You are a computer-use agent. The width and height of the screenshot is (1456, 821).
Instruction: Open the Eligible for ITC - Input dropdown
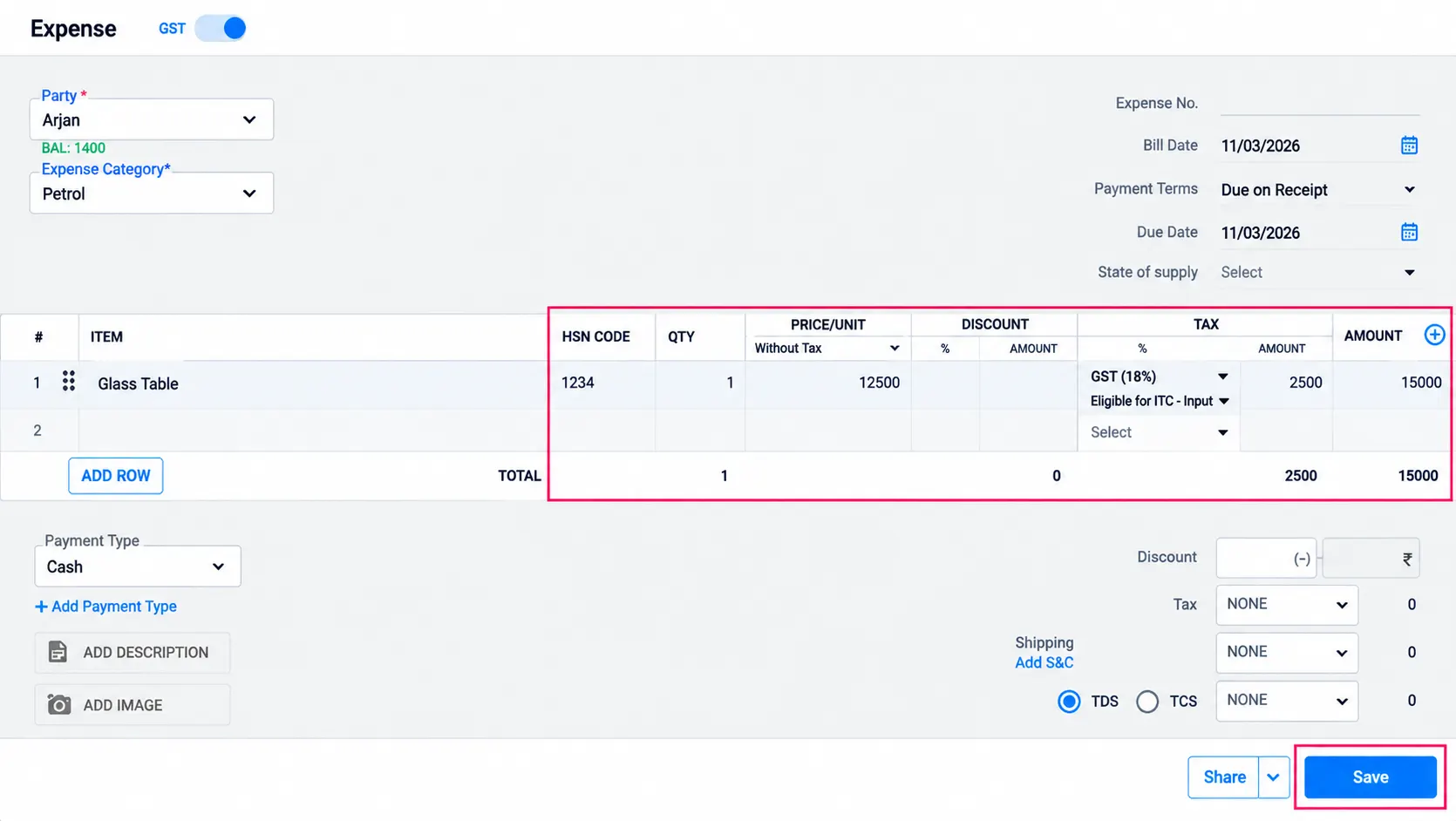pos(1159,401)
